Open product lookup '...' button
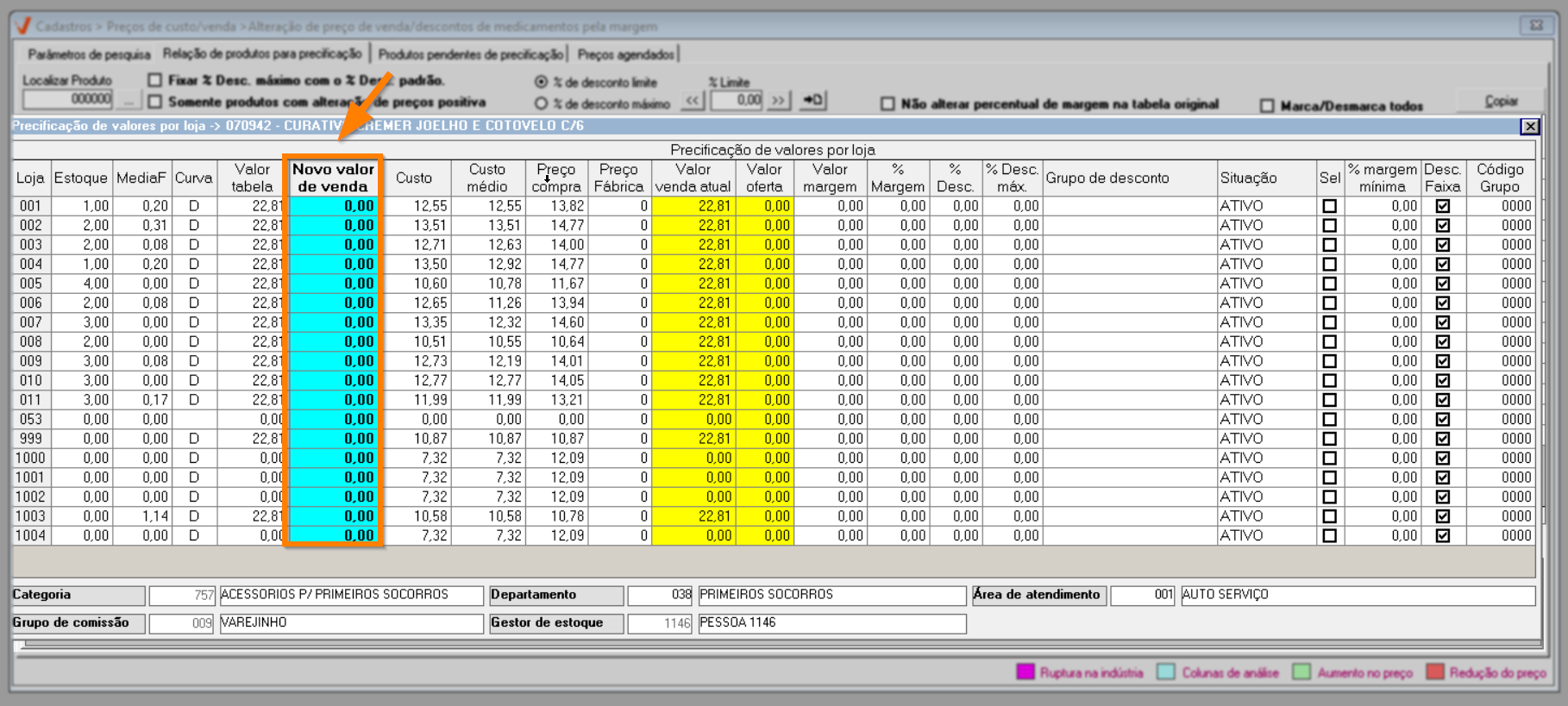Image resolution: width=1568 pixels, height=706 pixels. coord(129,101)
